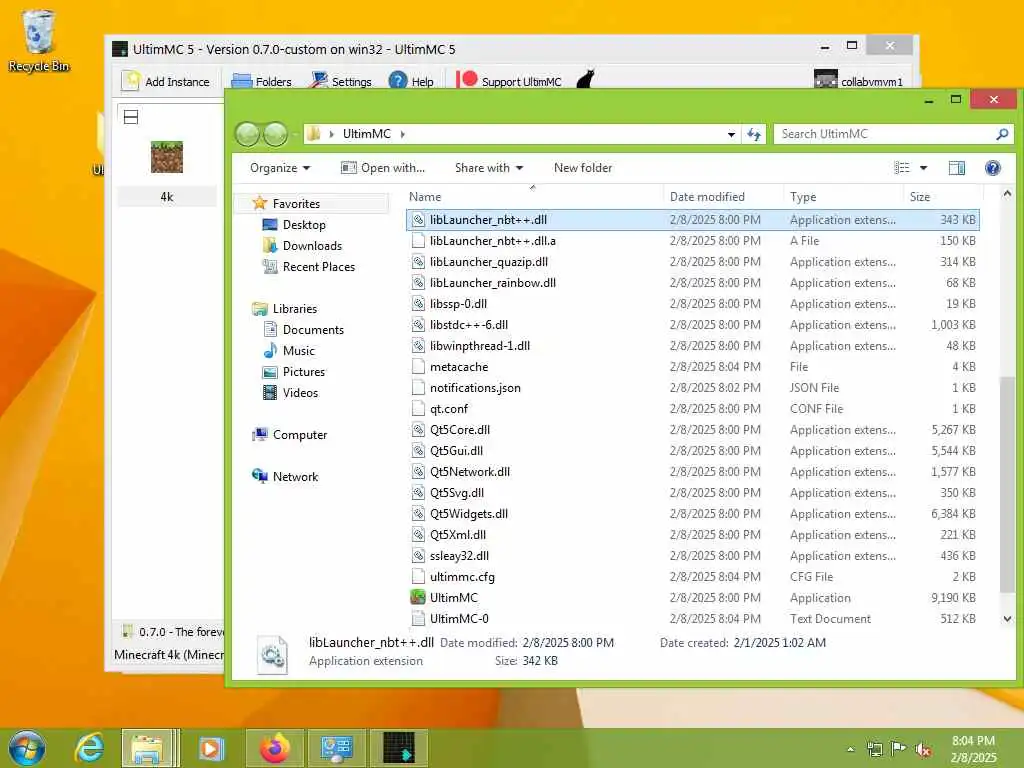Click the black cat icon in UltimMC toolbar
This screenshot has height=768, width=1024.
pyautogui.click(x=586, y=80)
